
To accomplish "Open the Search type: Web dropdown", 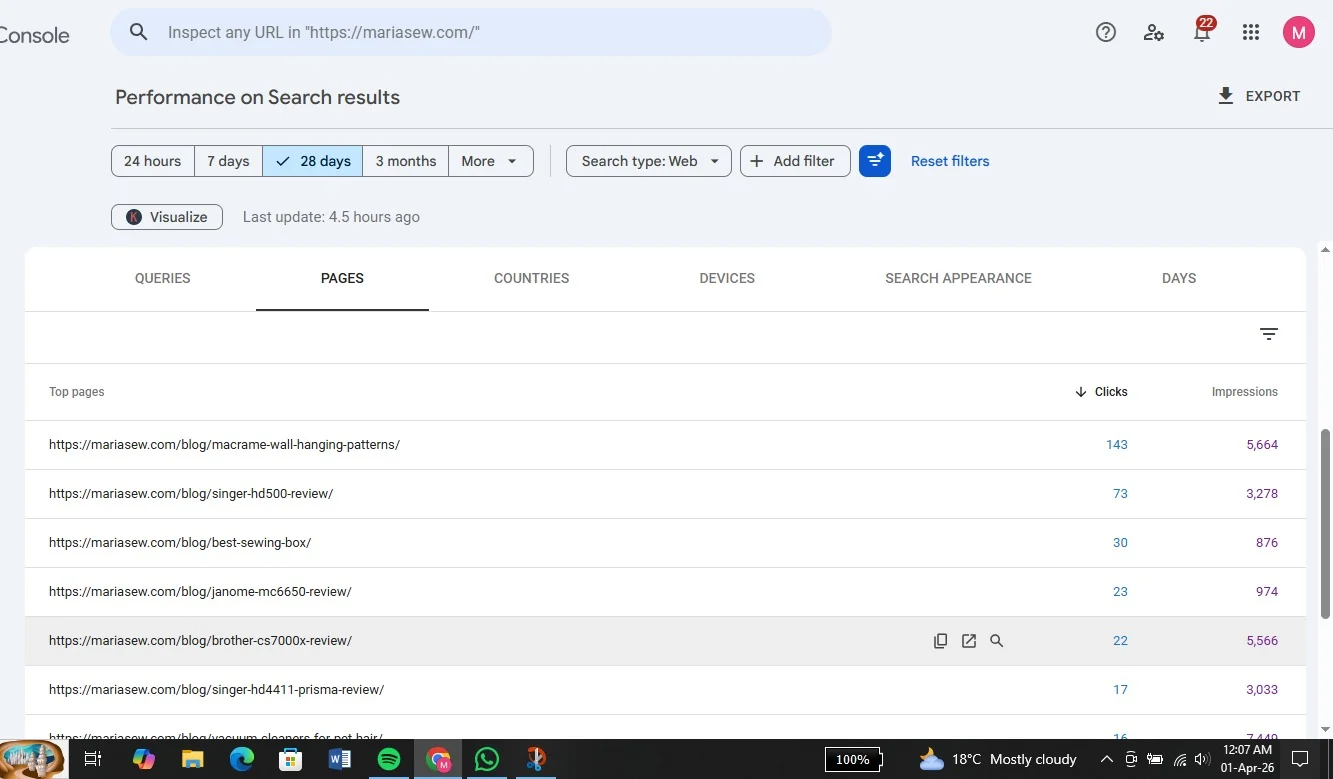I will tap(649, 161).
